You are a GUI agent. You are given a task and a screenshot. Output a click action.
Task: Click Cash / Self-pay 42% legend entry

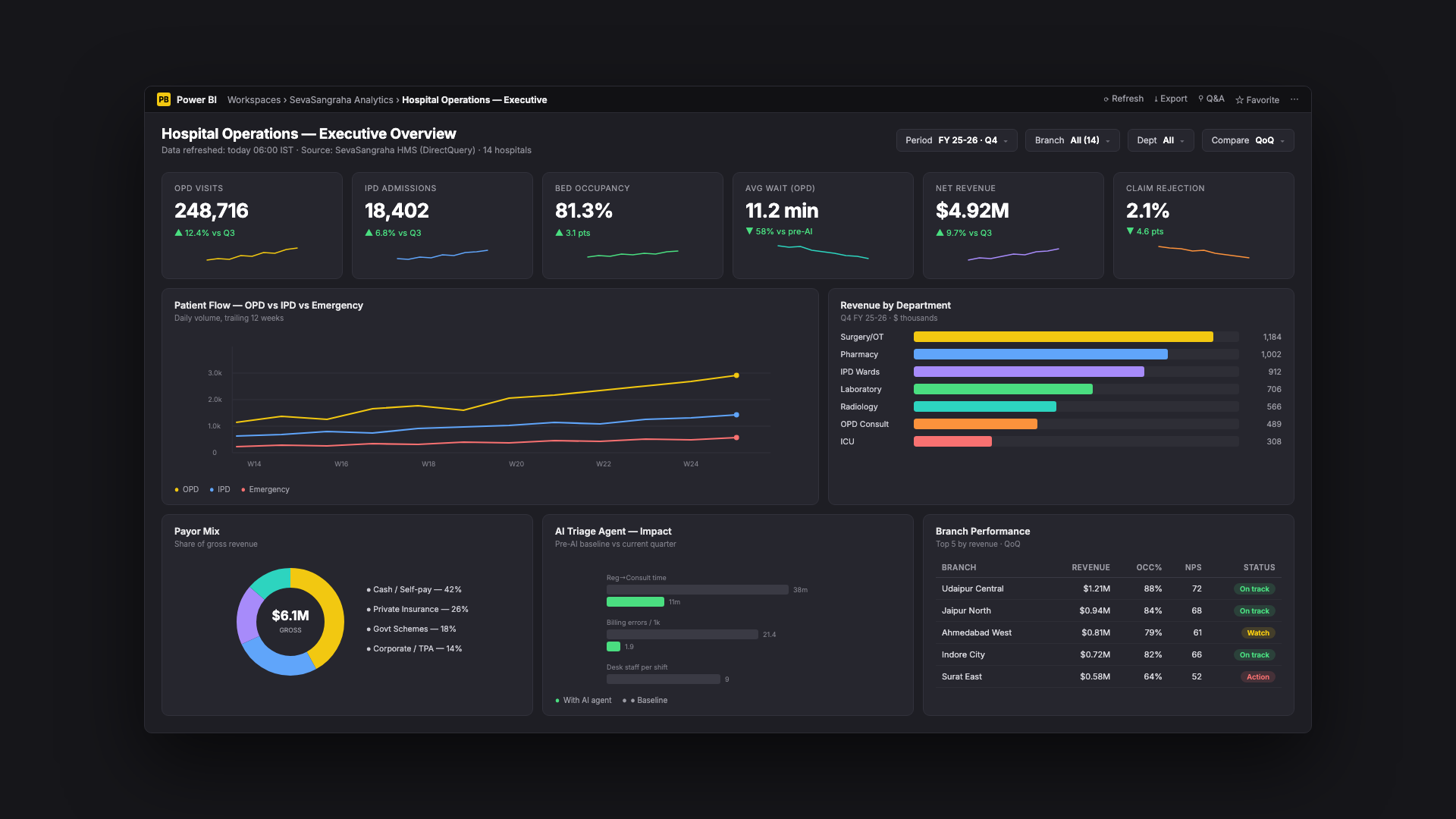coord(414,590)
